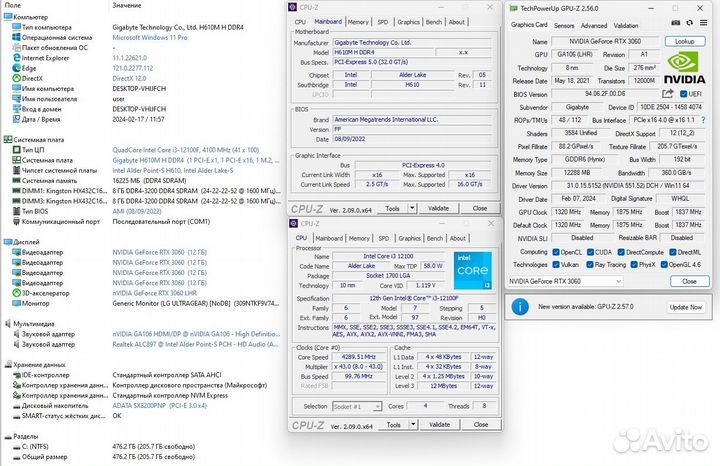Toggle the Vulkan checkbox
The width and height of the screenshot is (720, 466).
tap(556, 265)
